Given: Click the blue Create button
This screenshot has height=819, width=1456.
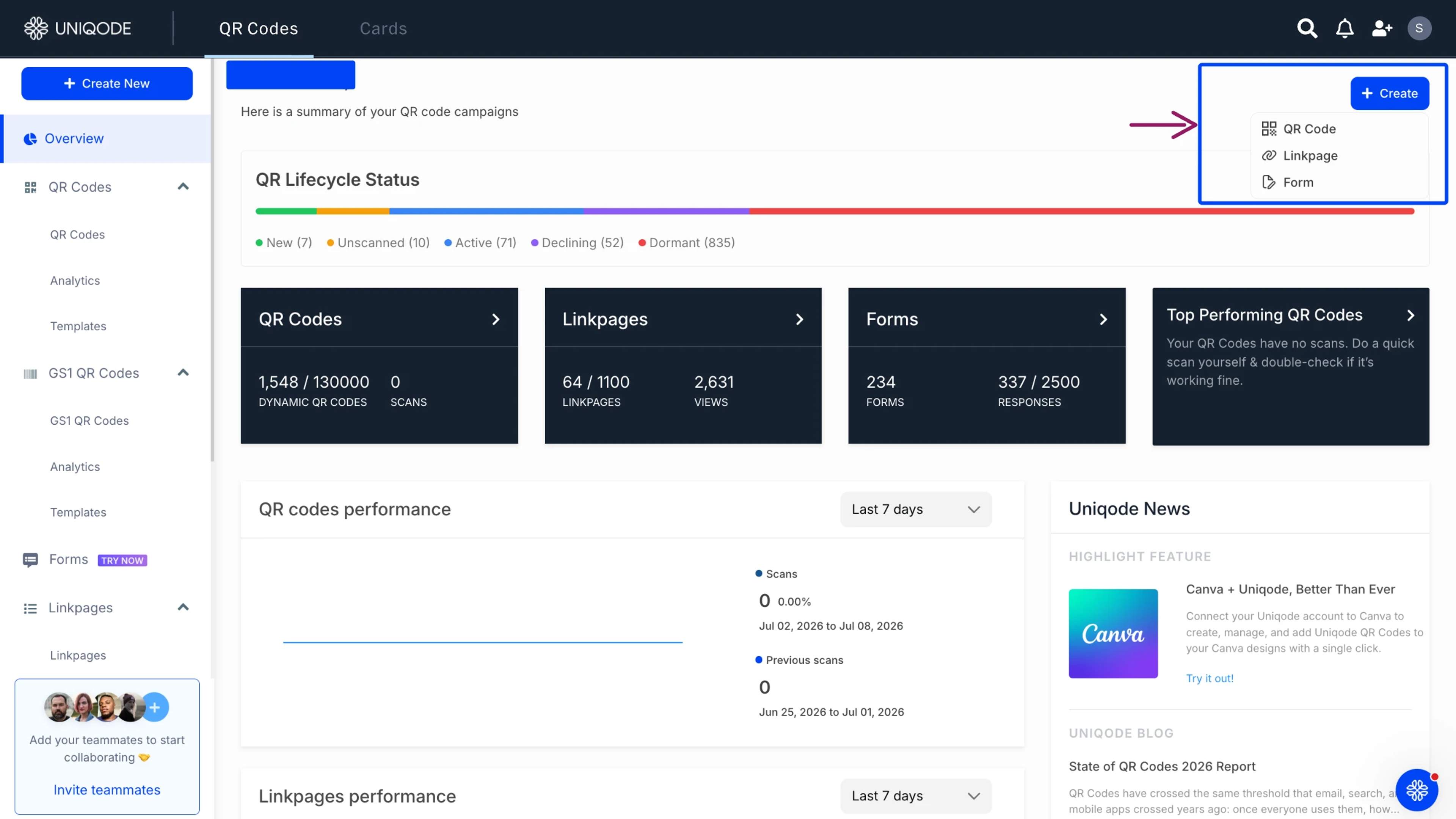Looking at the screenshot, I should [x=1389, y=93].
